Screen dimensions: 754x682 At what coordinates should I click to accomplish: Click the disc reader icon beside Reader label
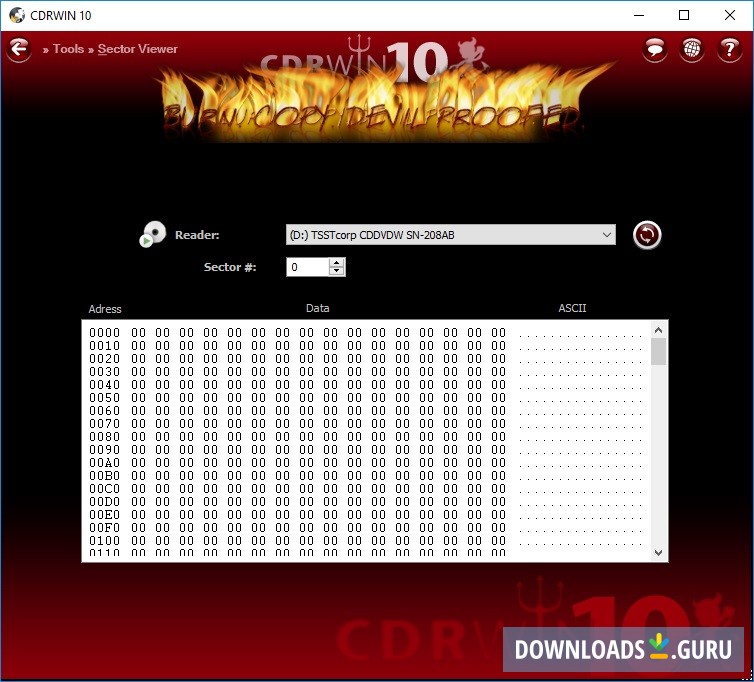pyautogui.click(x=153, y=234)
